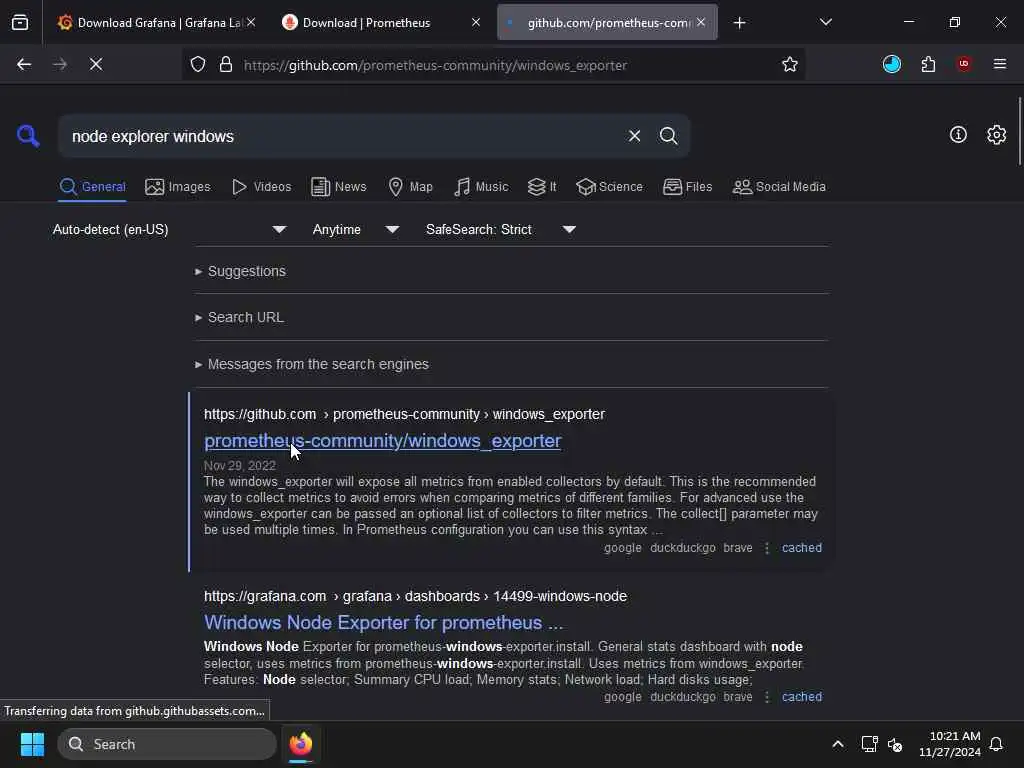Screen dimensions: 1024x768
Task: Click the node explorer windows search field
Action: point(340,136)
